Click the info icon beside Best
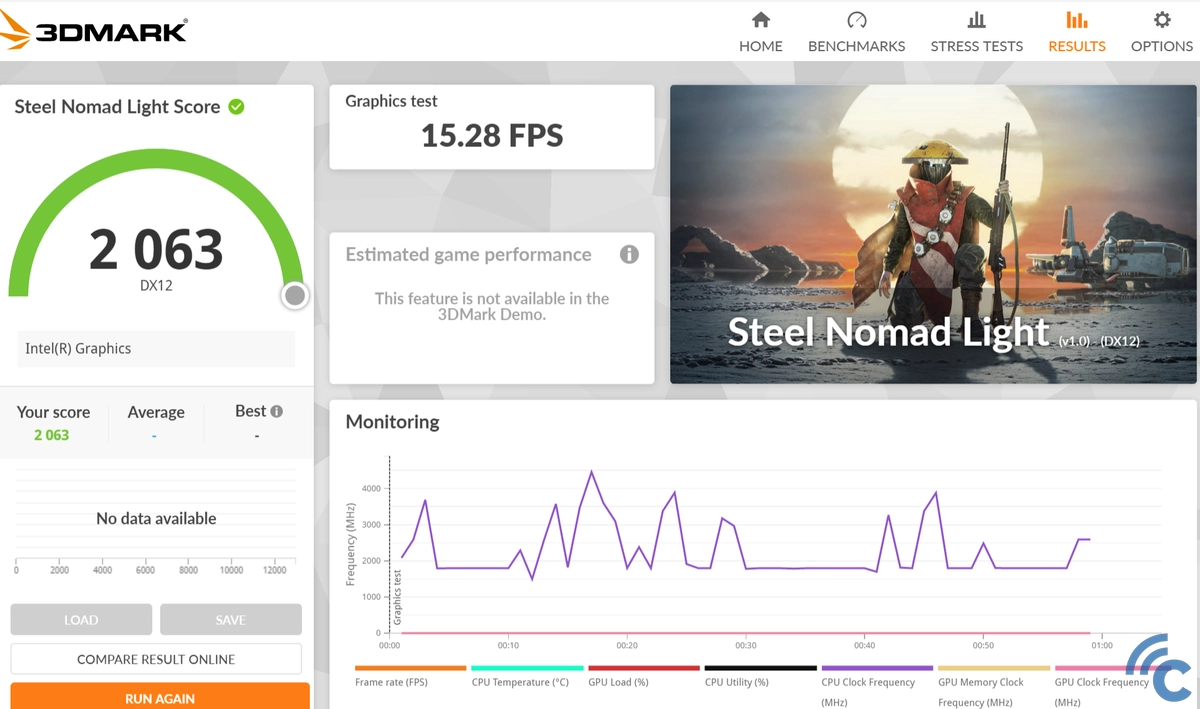The height and width of the screenshot is (709, 1200). (277, 411)
